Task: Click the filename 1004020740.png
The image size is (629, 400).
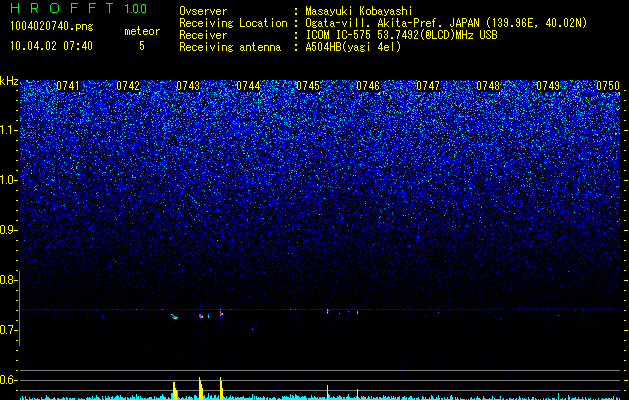Action: (52, 26)
